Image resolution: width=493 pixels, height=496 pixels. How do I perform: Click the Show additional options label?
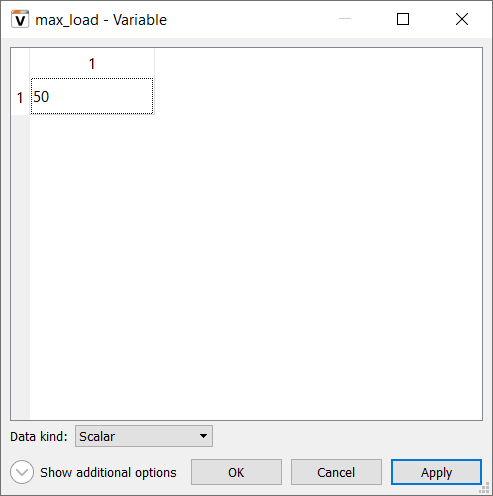[108, 473]
